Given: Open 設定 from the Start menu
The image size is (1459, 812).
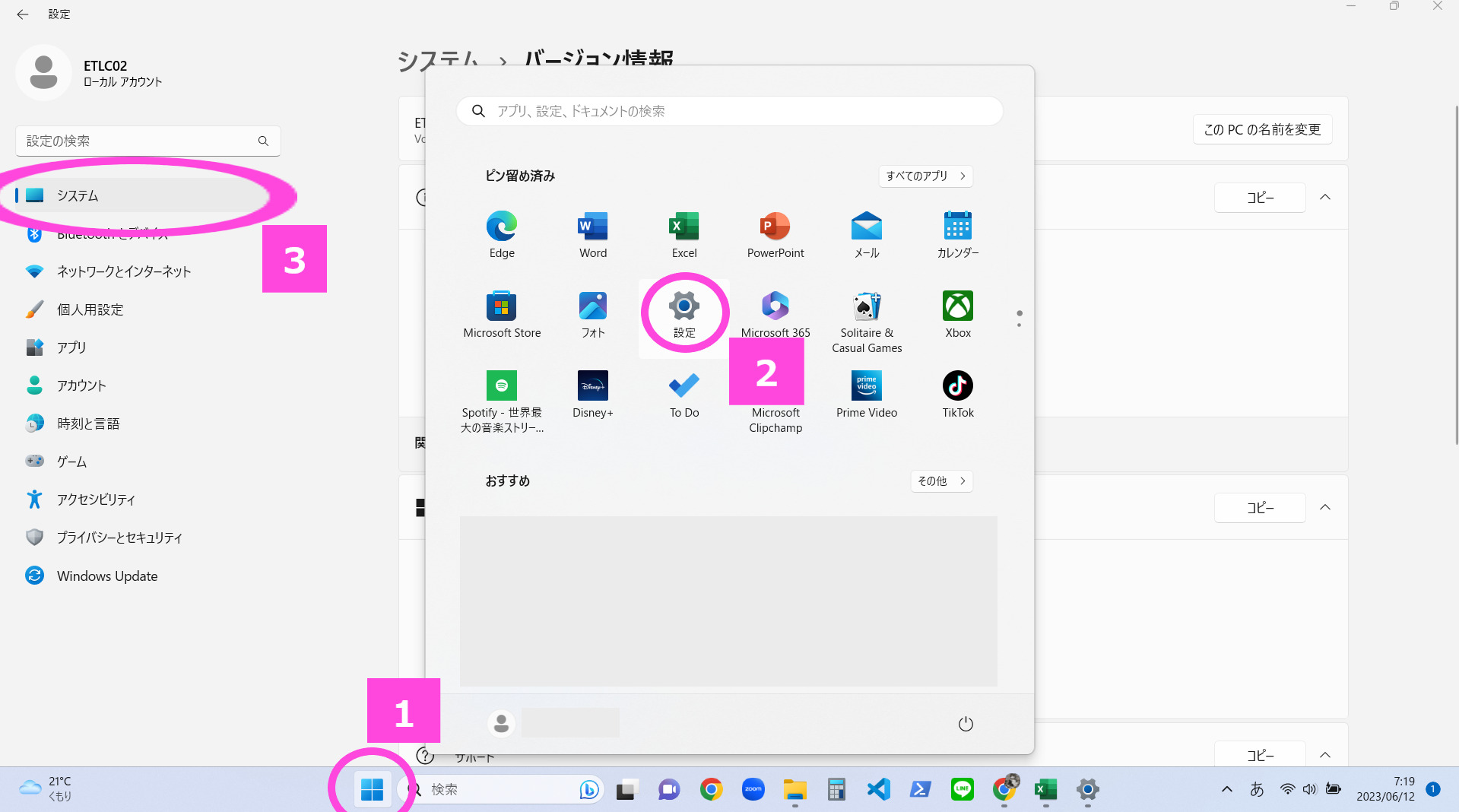Looking at the screenshot, I should point(684,315).
